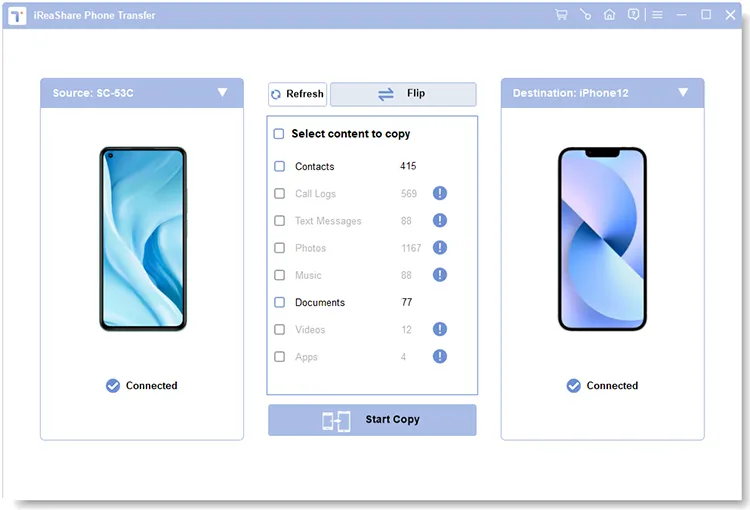
Task: Expand the Destination iPhone12 device dropdown
Action: pyautogui.click(x=683, y=92)
